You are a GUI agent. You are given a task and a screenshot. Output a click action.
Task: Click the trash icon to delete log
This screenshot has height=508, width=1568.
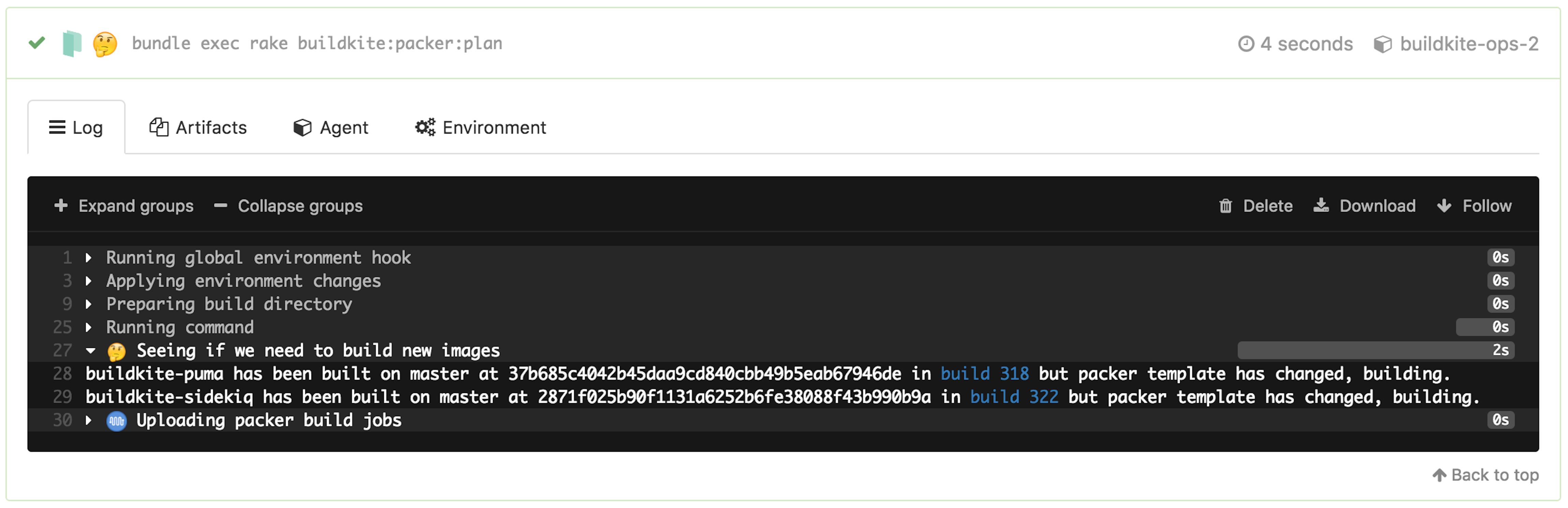click(1225, 207)
